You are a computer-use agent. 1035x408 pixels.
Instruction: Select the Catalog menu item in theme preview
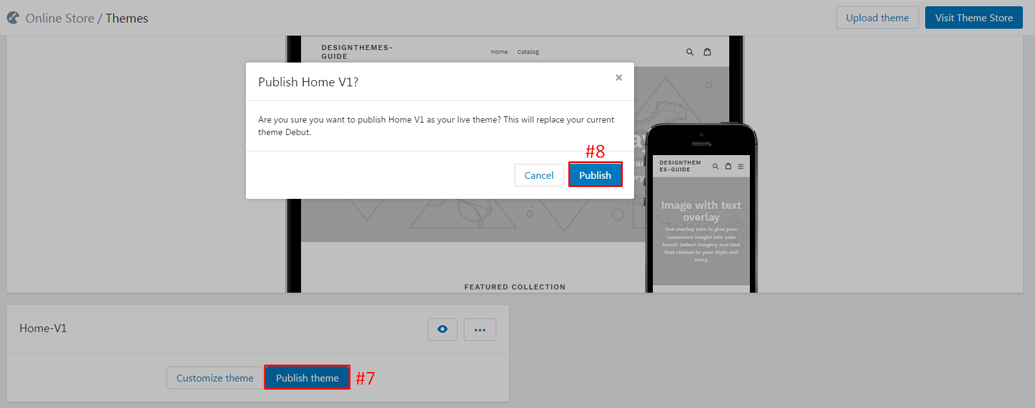[x=528, y=52]
